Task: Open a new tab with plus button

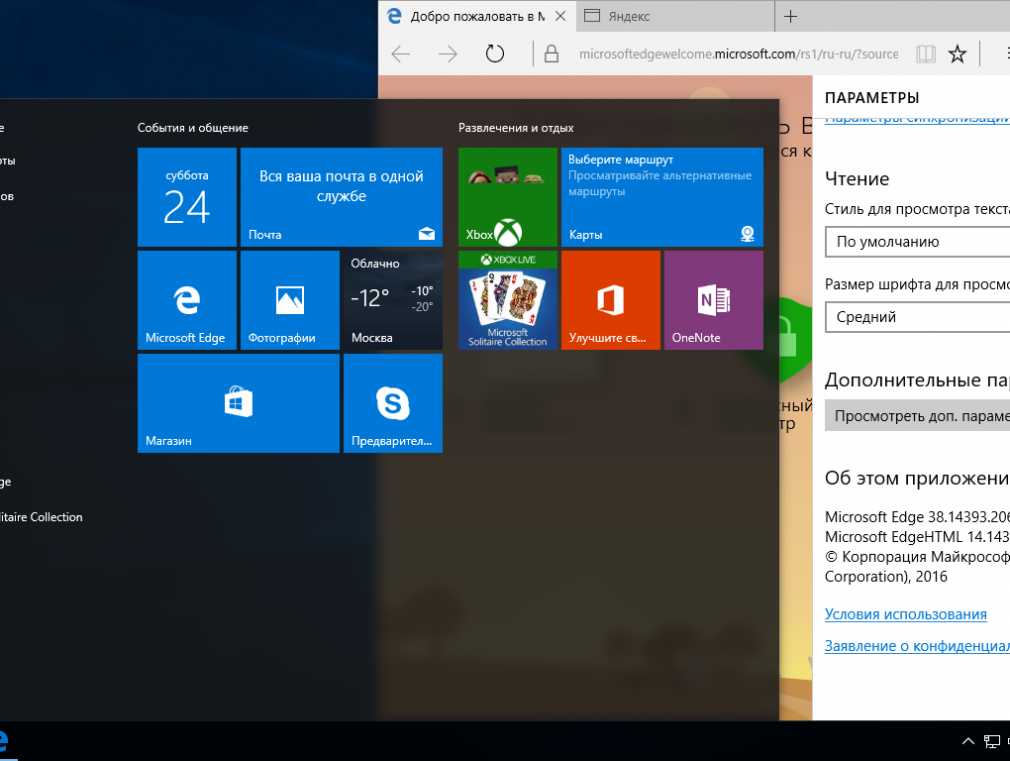Action: [790, 16]
